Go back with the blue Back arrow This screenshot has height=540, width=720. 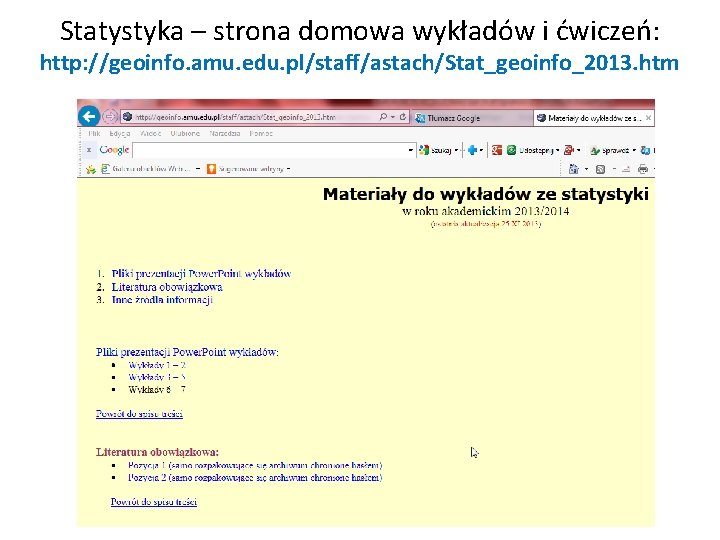tap(89, 116)
